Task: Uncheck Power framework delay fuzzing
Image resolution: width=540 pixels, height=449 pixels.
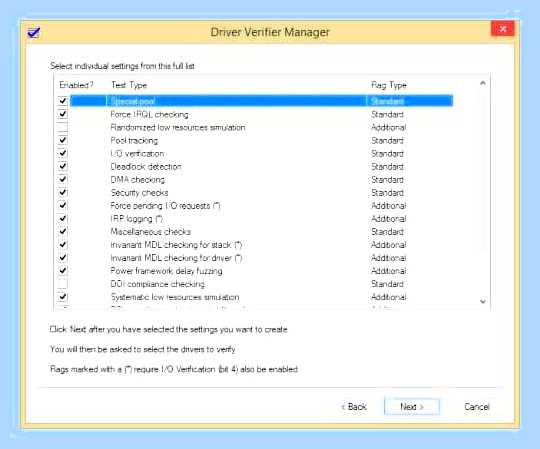Action: [x=63, y=271]
